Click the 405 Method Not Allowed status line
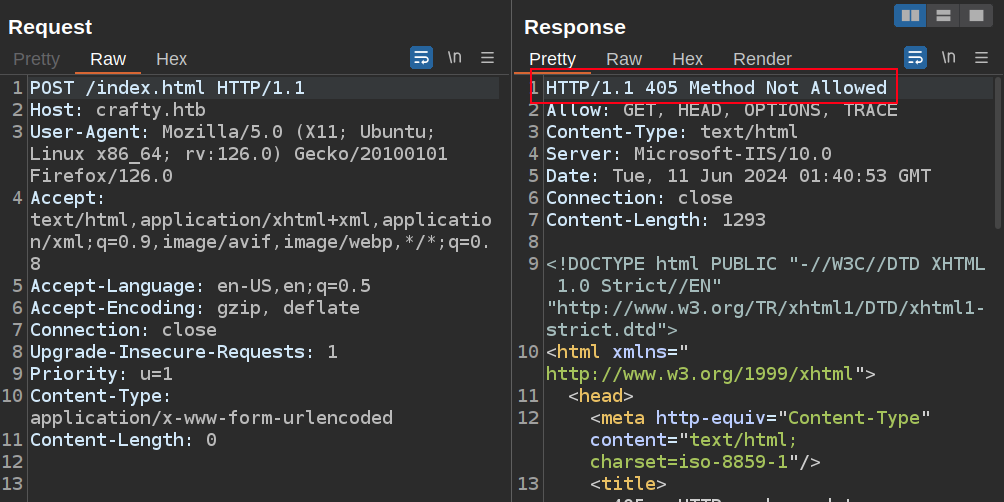Image resolution: width=1004 pixels, height=502 pixels. (x=716, y=88)
